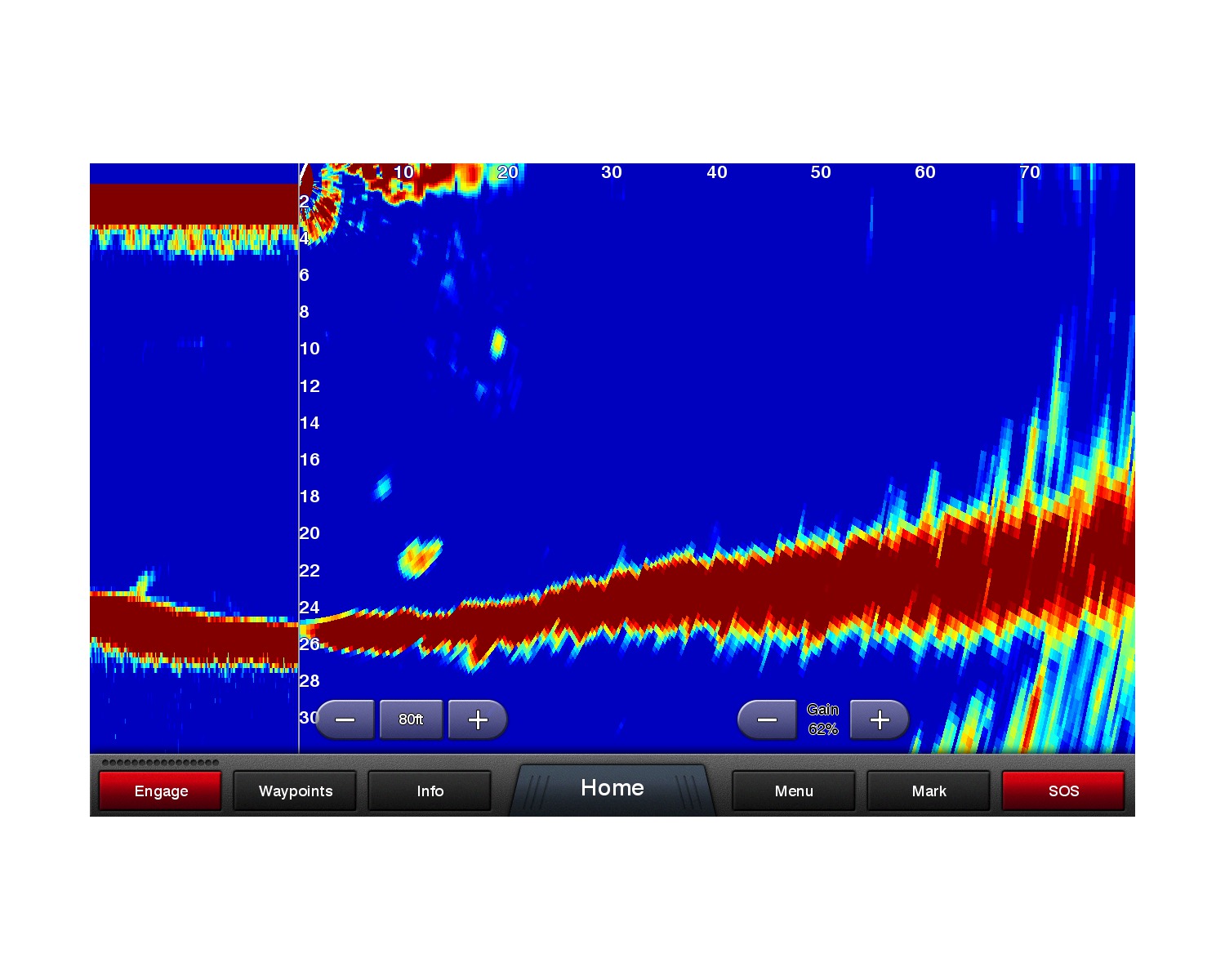Tap the small echo near 18 ft depth
This screenshot has height=980, width=1225.
(382, 488)
